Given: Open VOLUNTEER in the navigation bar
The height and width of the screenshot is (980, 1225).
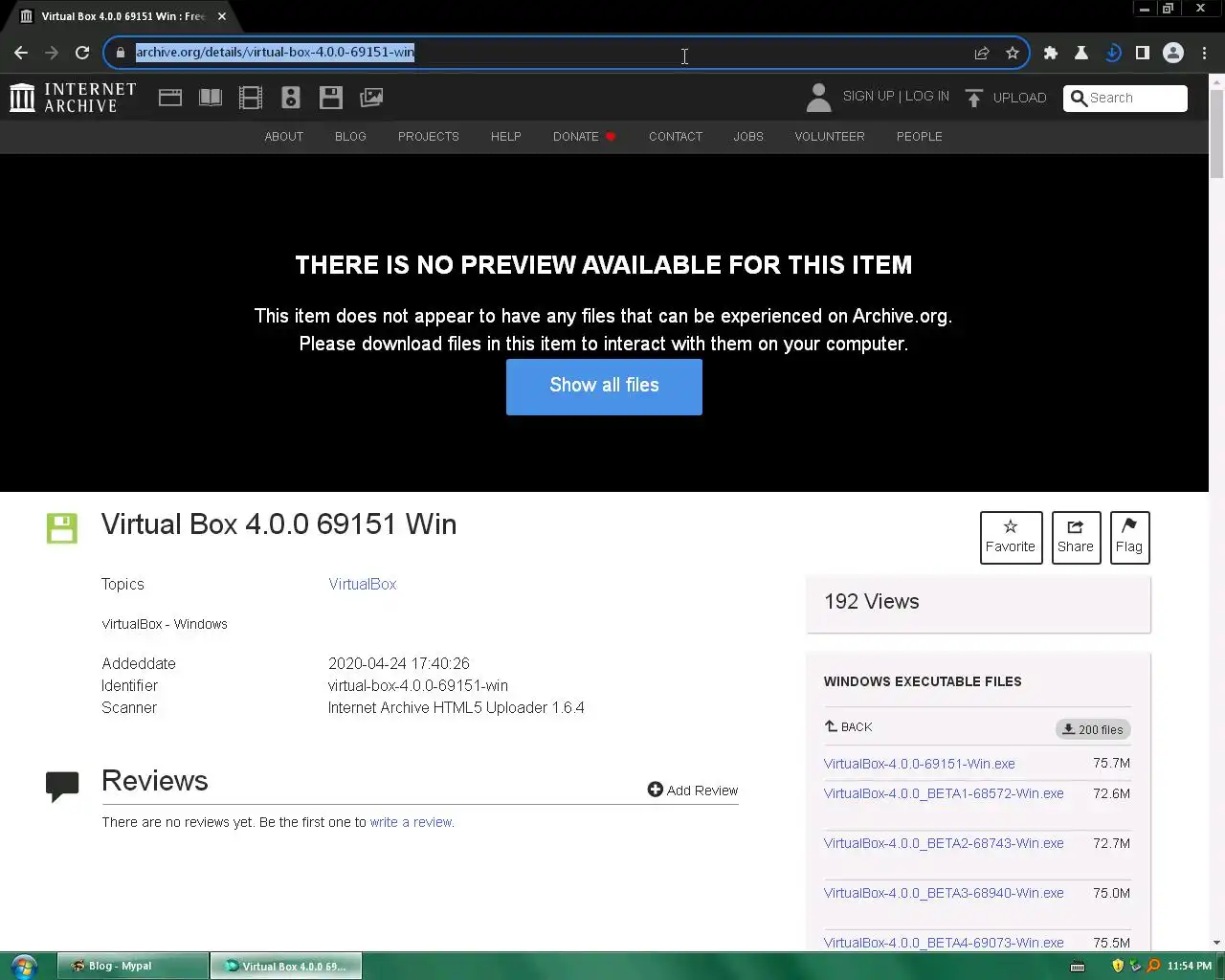Looking at the screenshot, I should [830, 137].
